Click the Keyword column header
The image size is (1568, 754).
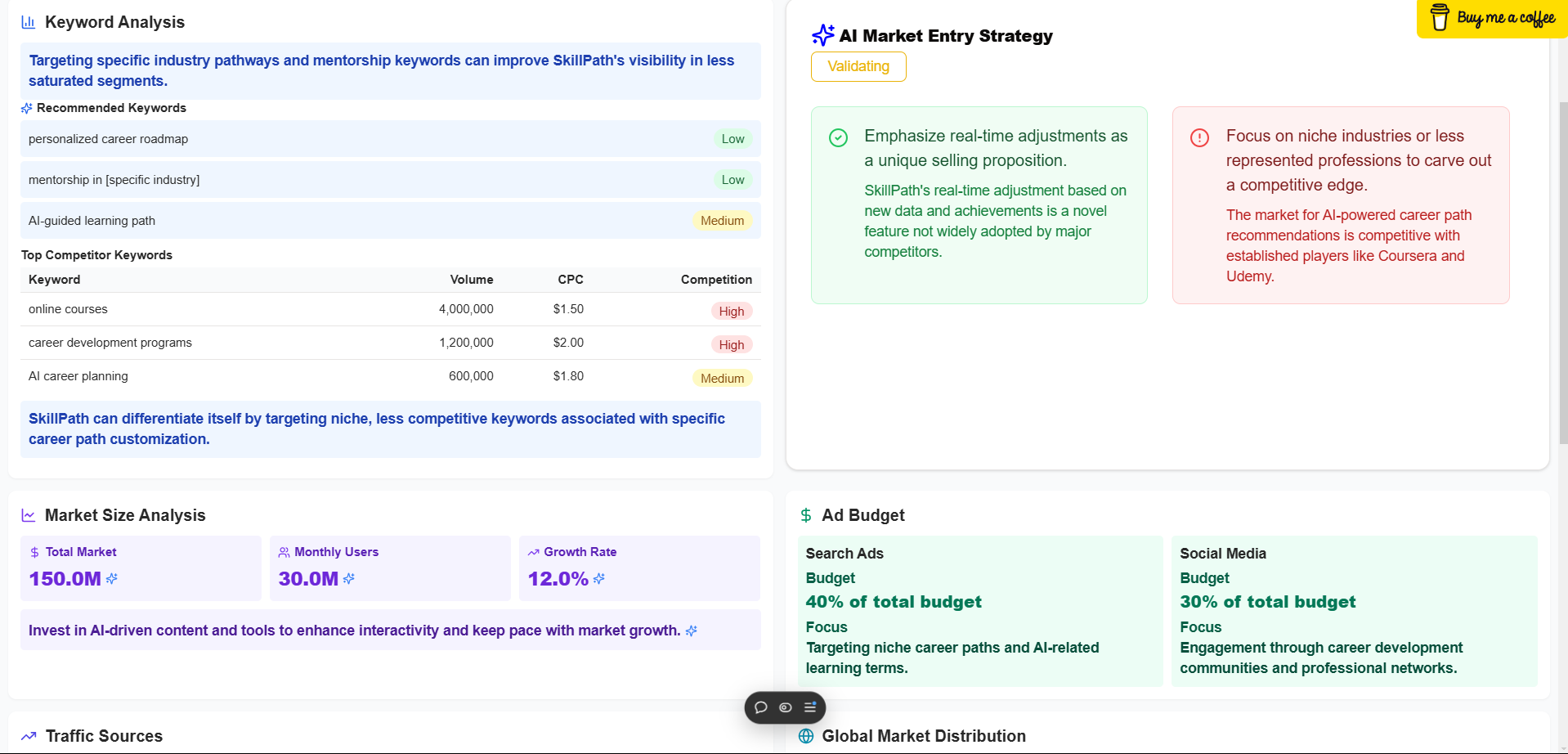(x=54, y=280)
